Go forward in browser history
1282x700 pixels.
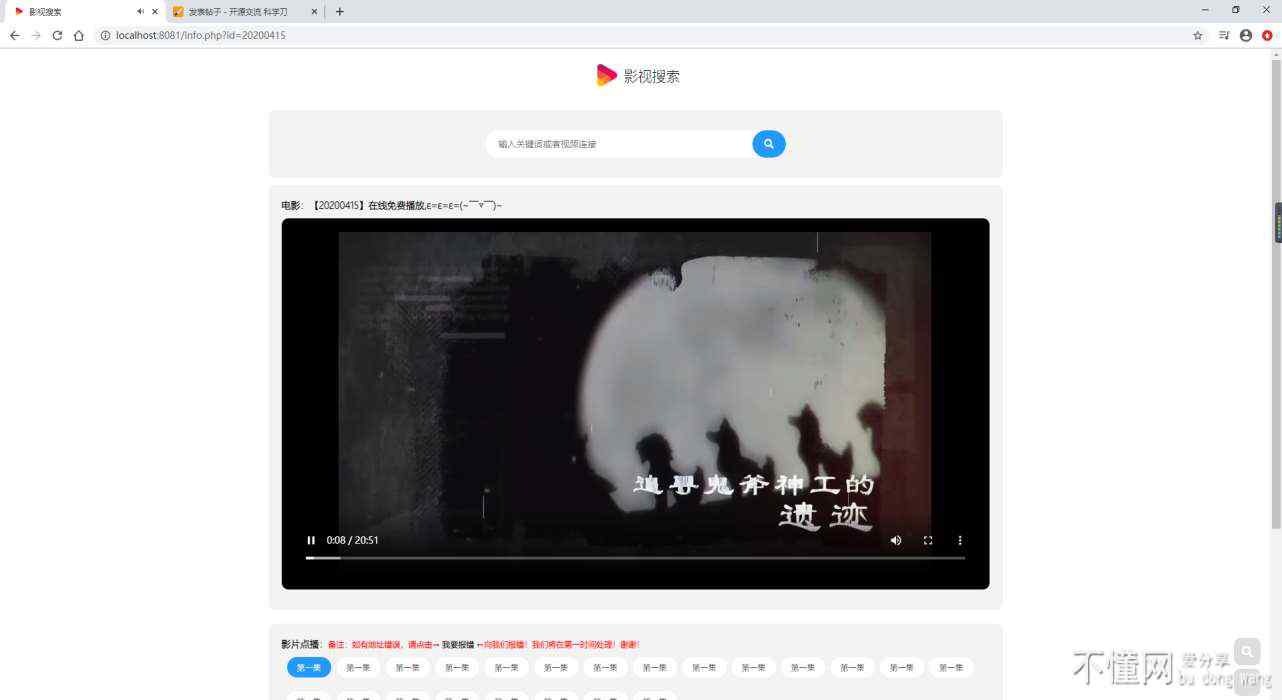click(36, 35)
